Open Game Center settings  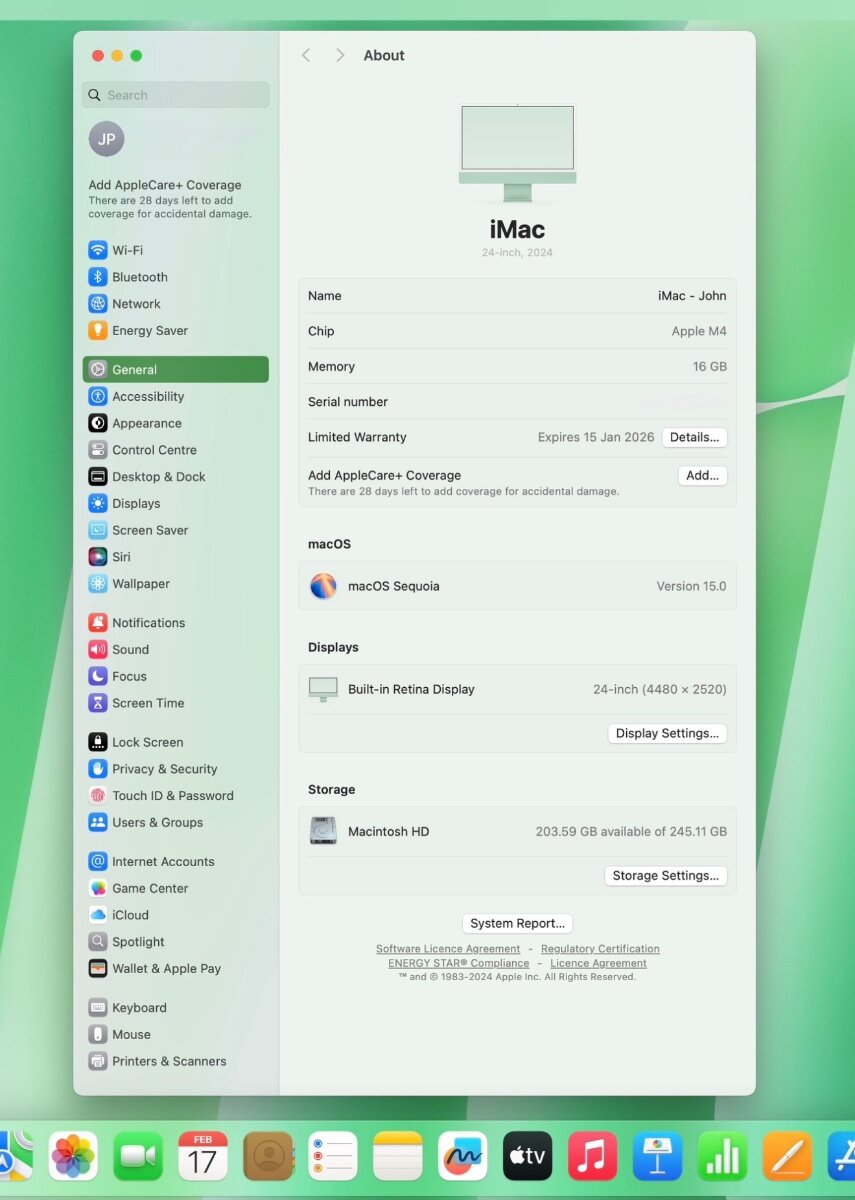click(175, 888)
